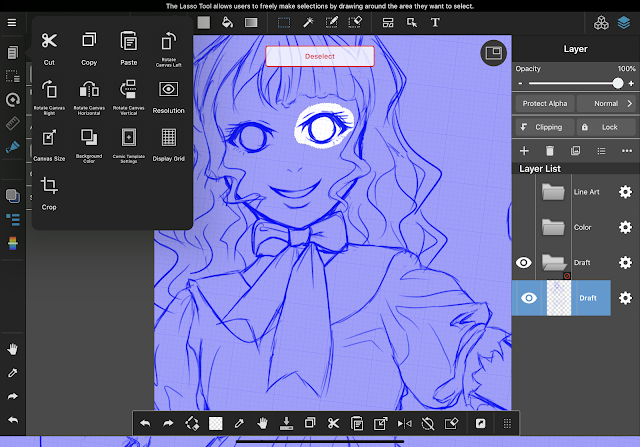Choose Background Color option
Image resolution: width=640 pixels, height=447 pixels.
click(x=89, y=145)
